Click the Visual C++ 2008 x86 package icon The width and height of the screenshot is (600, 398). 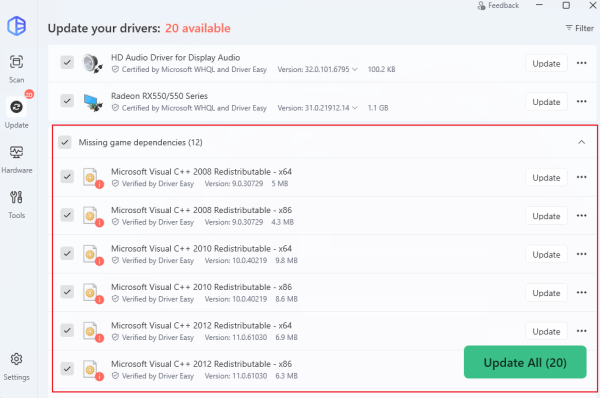tap(93, 216)
